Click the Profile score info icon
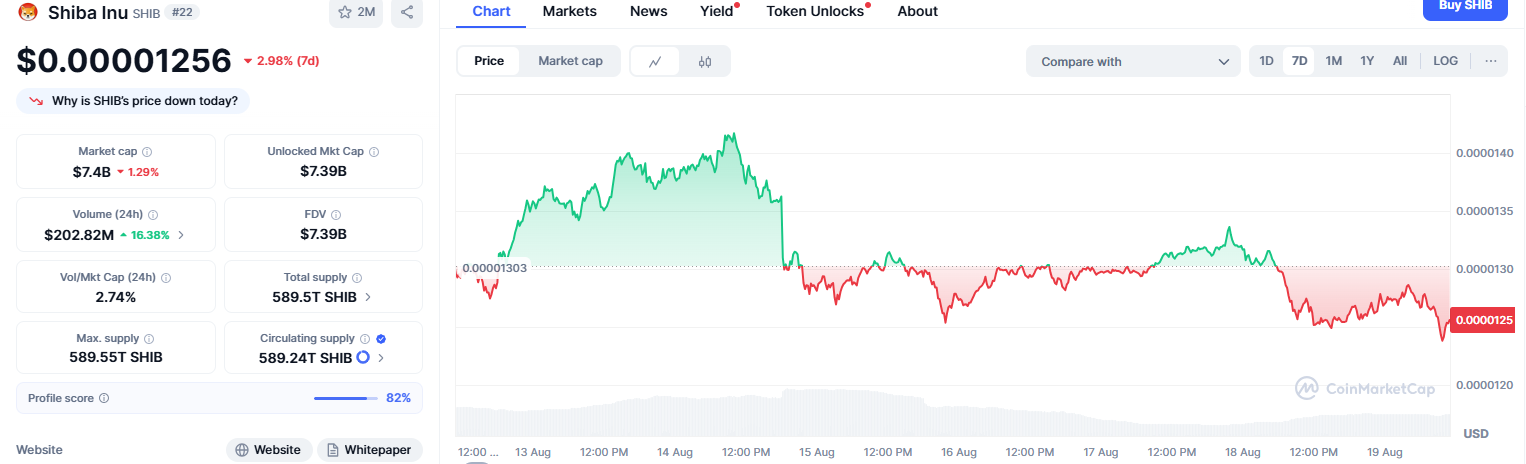1526x464 pixels. (104, 398)
